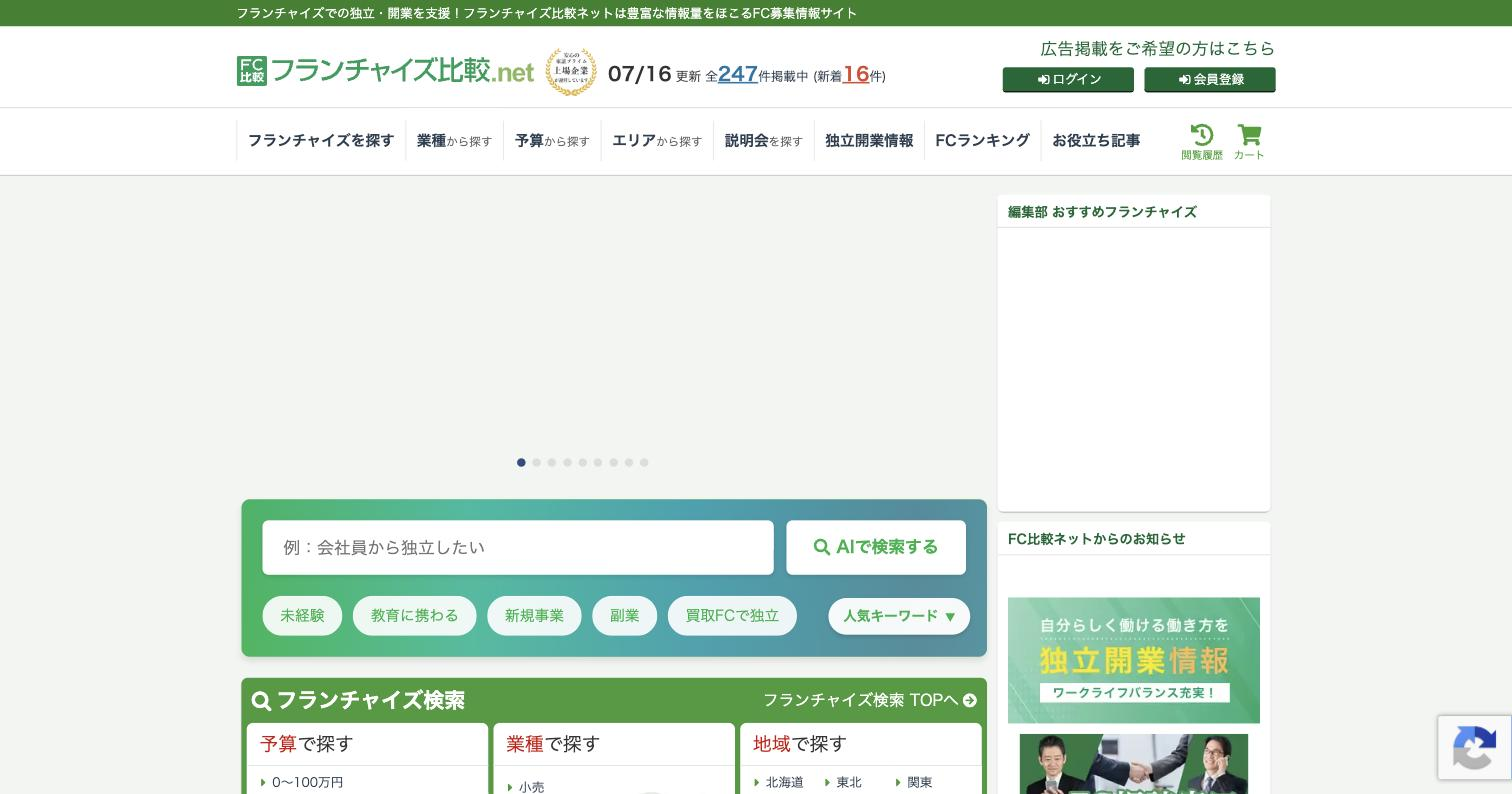Viewport: 1512px width, 794px height.
Task: Click 編集部 おすすめフランチャイズ heading
Action: pos(1102,212)
